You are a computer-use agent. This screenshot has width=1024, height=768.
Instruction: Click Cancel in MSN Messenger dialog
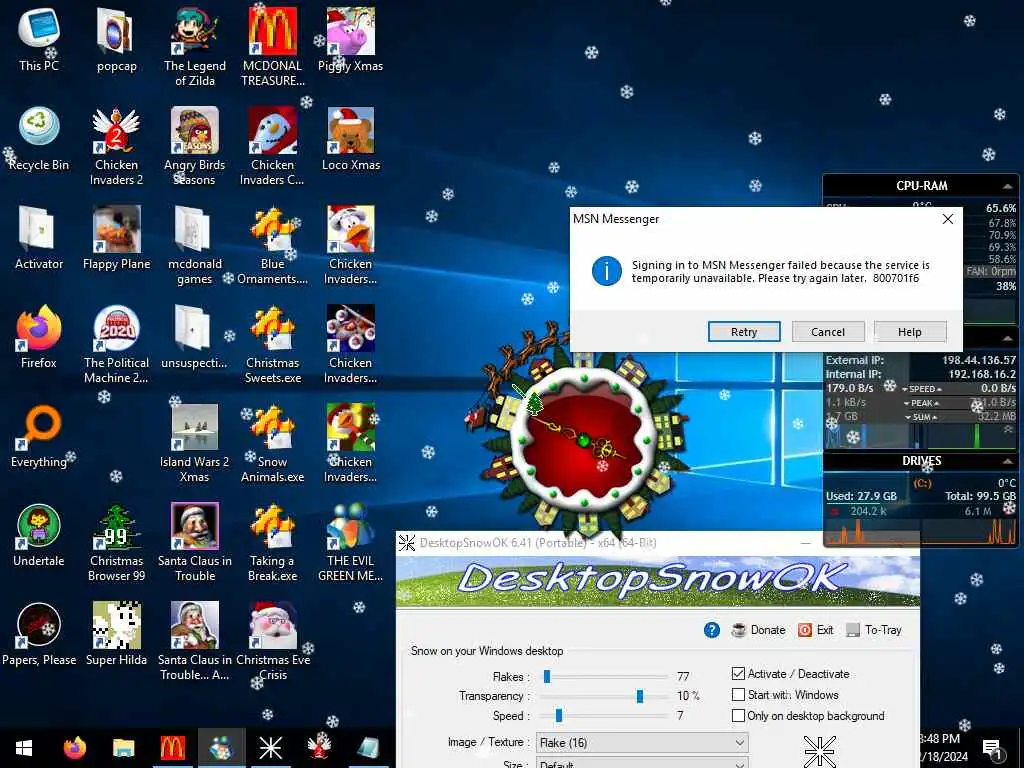pyautogui.click(x=827, y=332)
